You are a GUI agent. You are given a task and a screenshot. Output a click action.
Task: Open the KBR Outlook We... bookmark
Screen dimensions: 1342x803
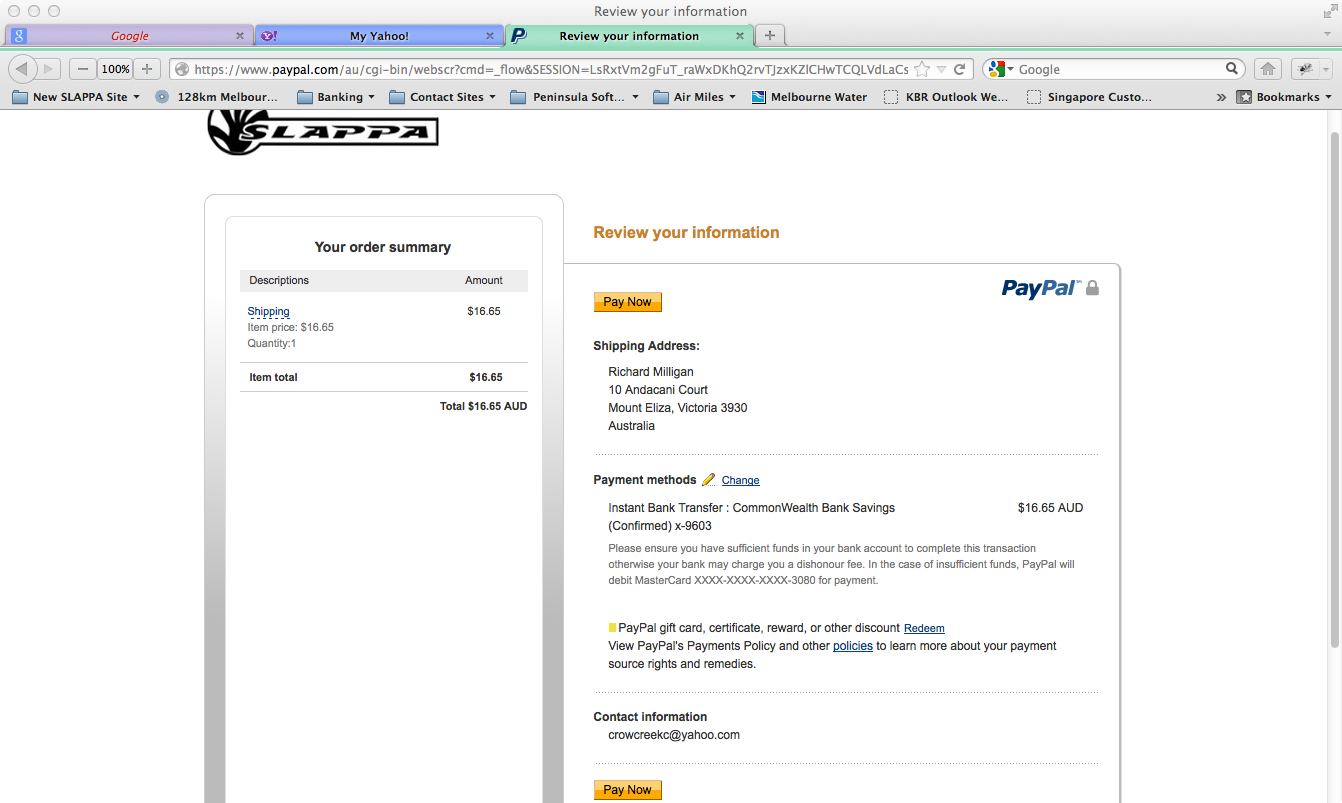[x=946, y=97]
